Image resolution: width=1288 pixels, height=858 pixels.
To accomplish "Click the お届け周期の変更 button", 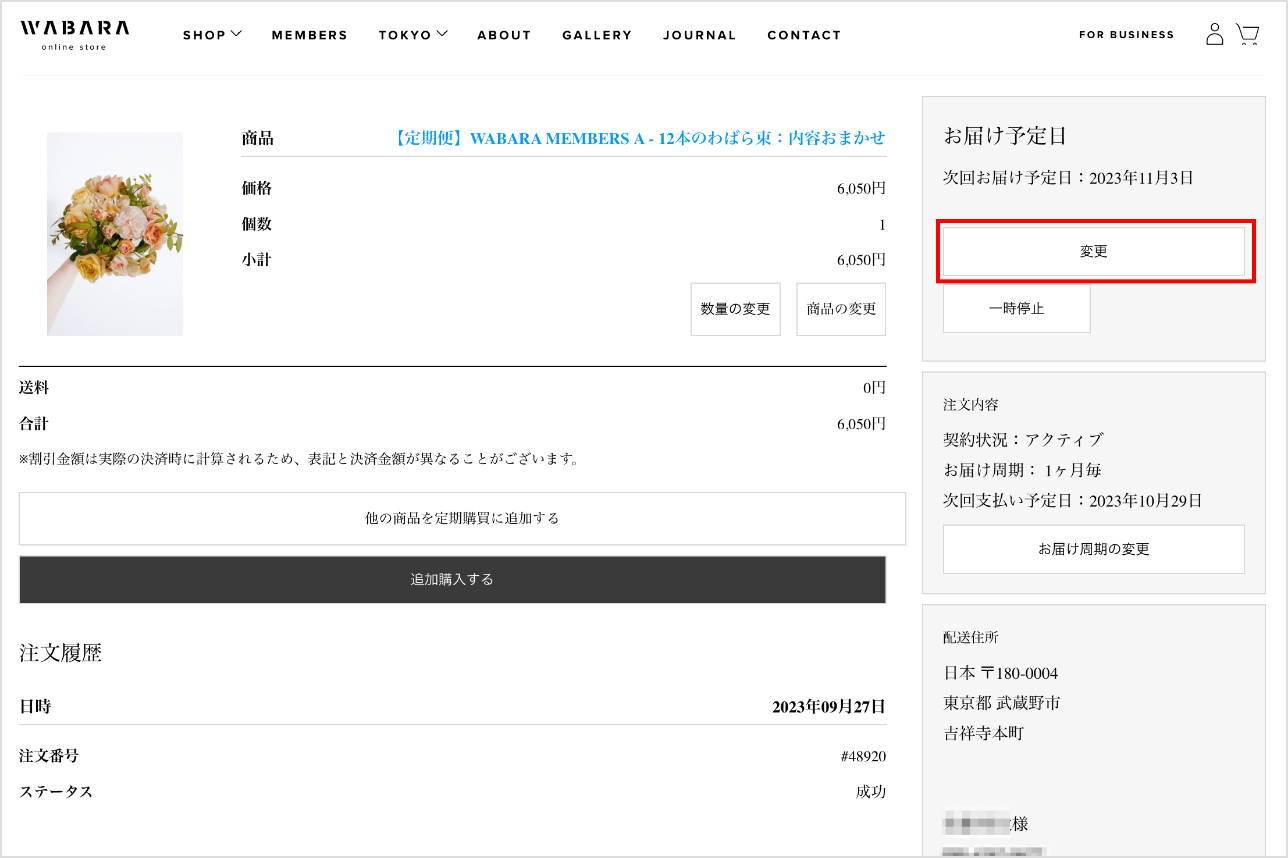I will click(1093, 549).
